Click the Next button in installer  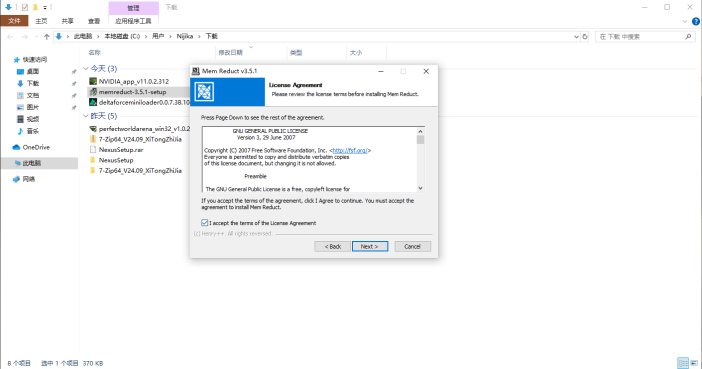[x=370, y=246]
